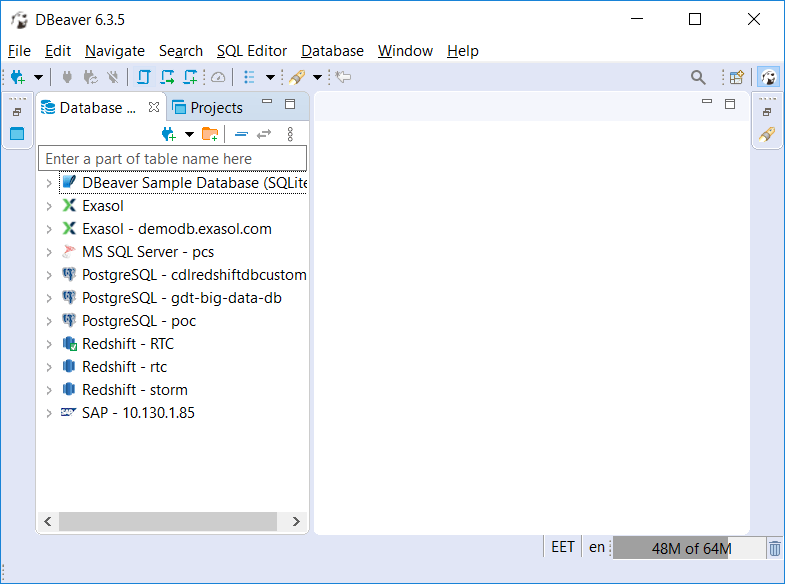Switch to the Projects tab
The image size is (785, 584).
(207, 108)
